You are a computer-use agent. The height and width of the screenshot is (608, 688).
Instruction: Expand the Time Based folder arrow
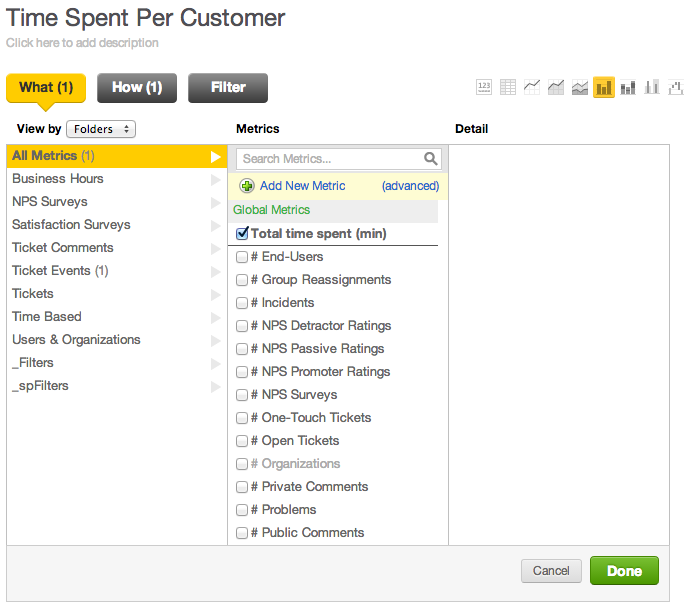pyautogui.click(x=215, y=318)
